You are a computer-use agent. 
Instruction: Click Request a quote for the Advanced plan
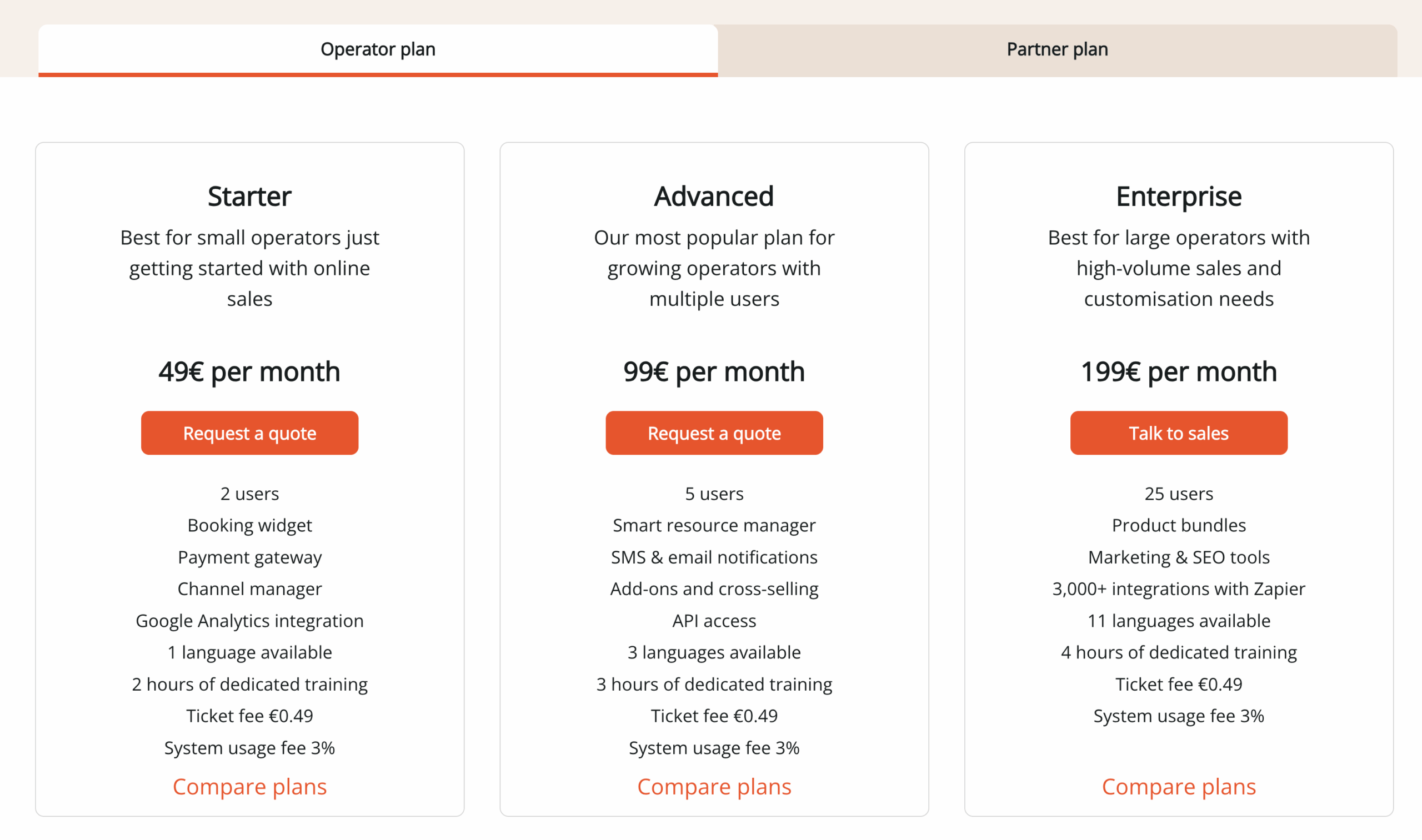714,433
